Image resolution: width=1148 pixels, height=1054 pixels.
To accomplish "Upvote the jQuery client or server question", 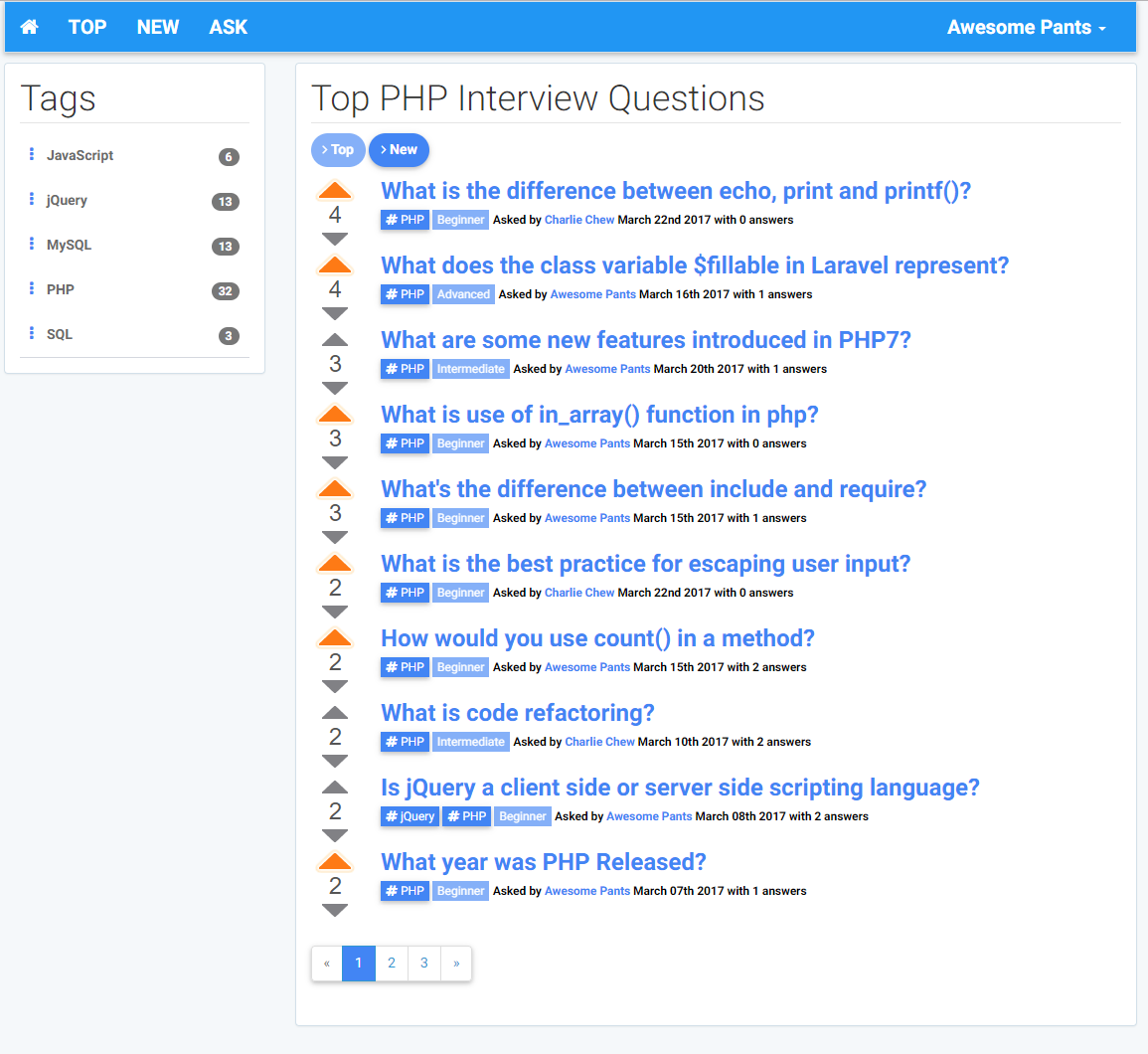I will click(x=335, y=788).
